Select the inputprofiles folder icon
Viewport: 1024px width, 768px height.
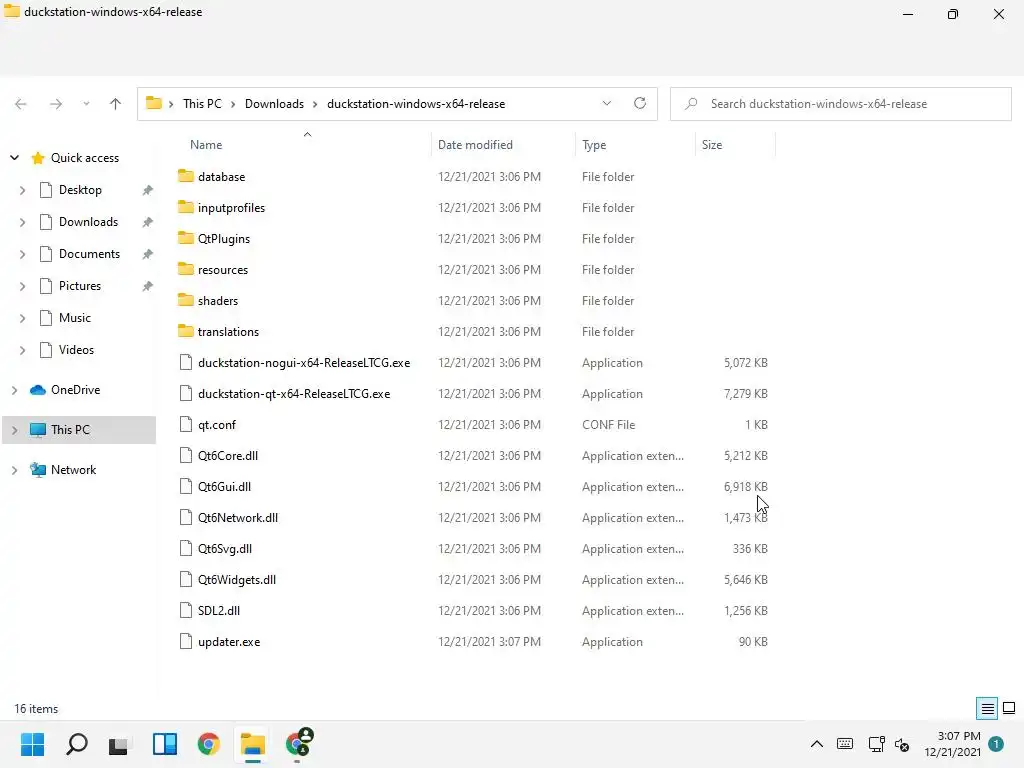pyautogui.click(x=185, y=208)
